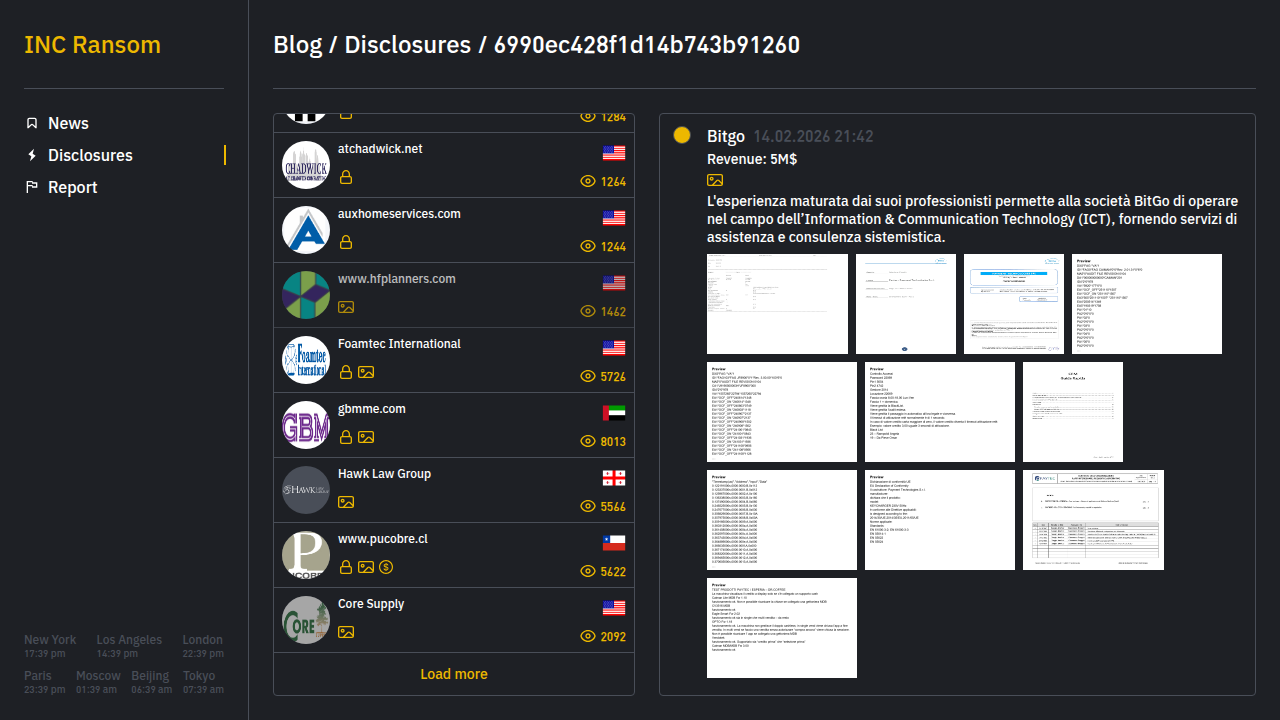Click the lock icon under atchadwick.net
This screenshot has height=720, width=1280.
tap(346, 177)
